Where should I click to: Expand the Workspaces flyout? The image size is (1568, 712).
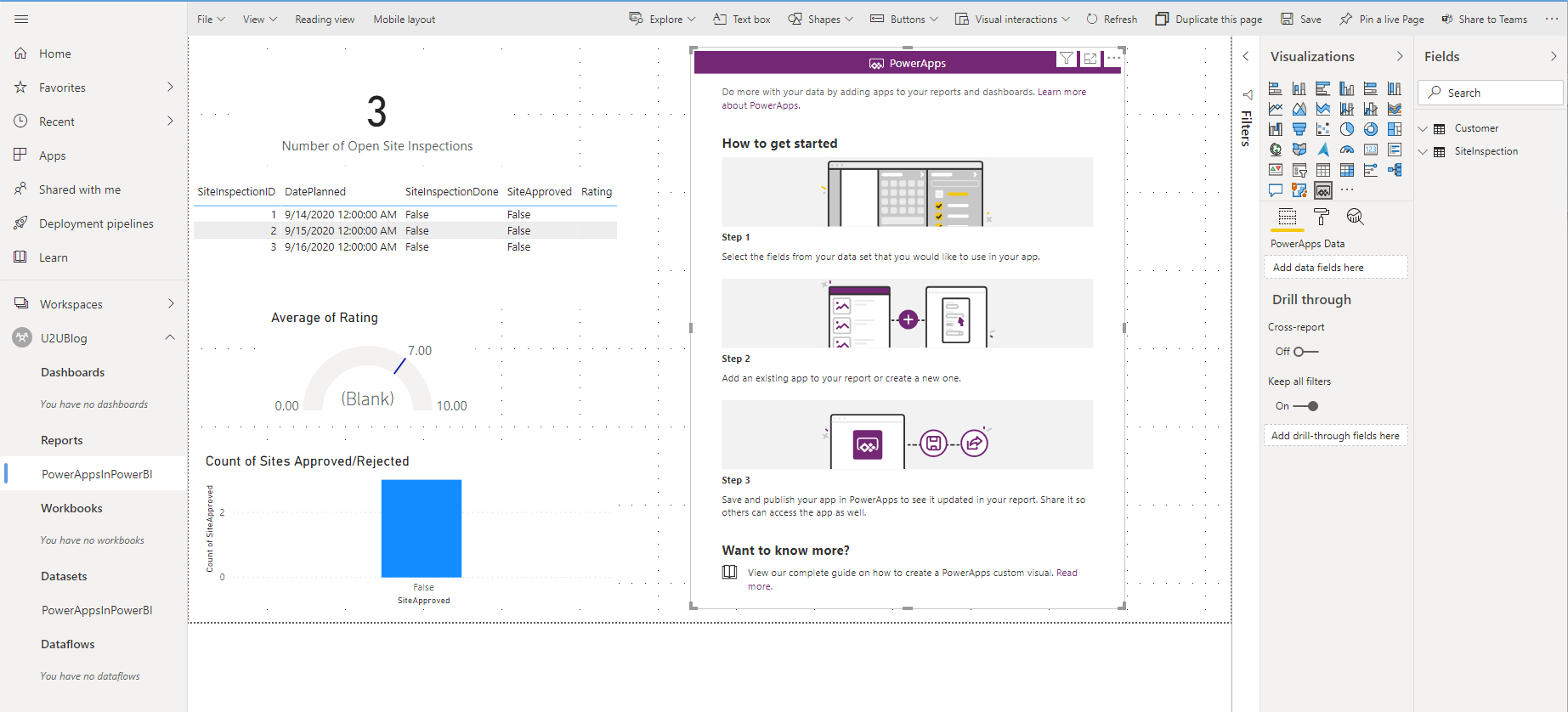pos(170,303)
